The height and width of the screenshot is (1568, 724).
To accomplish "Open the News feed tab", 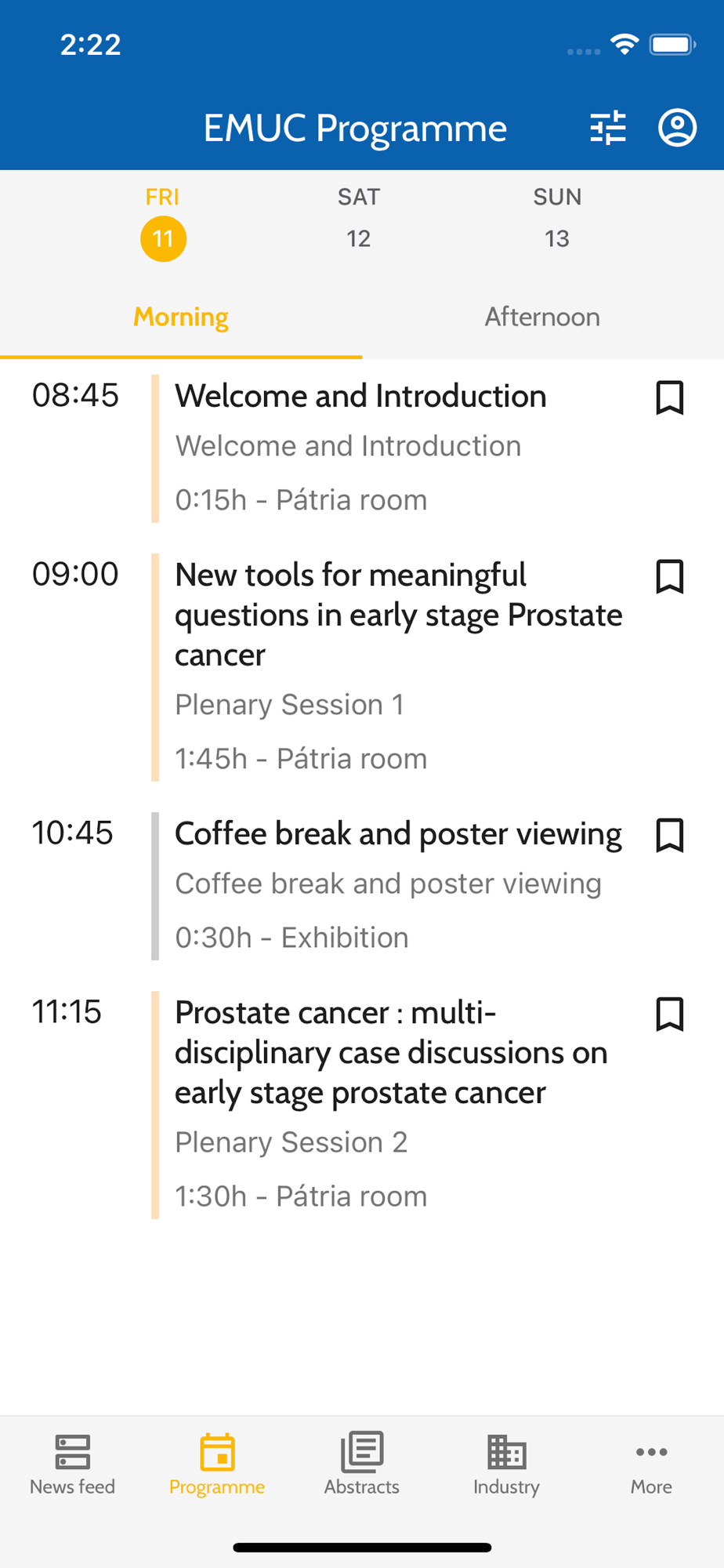I will pyautogui.click(x=73, y=1465).
